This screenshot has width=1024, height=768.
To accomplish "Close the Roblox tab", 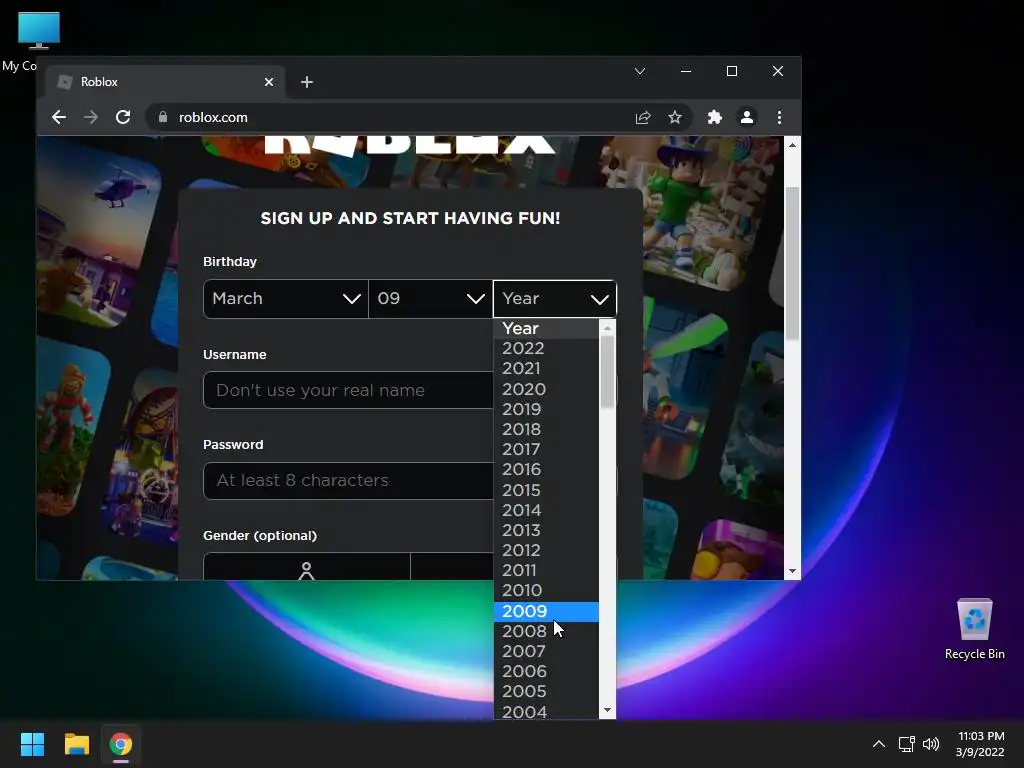I will [x=268, y=82].
